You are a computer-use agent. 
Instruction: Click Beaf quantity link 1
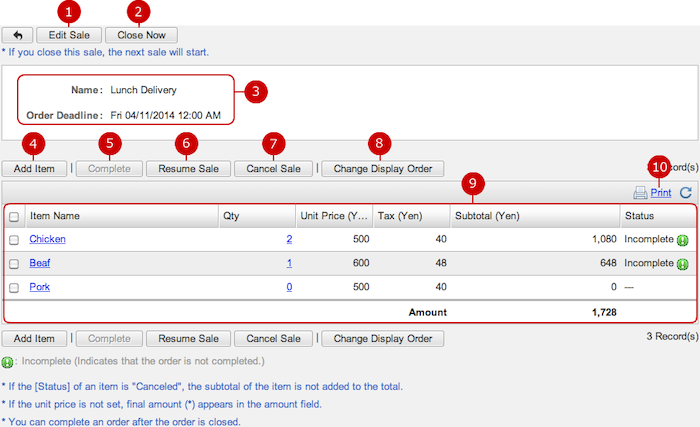click(289, 263)
